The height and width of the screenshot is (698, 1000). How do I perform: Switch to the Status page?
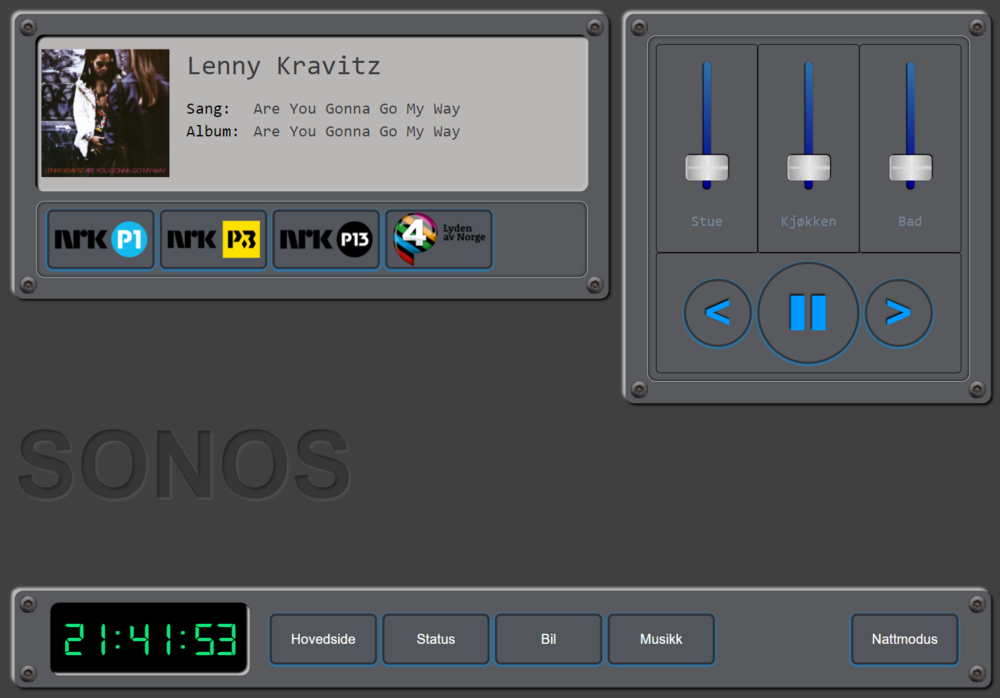point(436,639)
